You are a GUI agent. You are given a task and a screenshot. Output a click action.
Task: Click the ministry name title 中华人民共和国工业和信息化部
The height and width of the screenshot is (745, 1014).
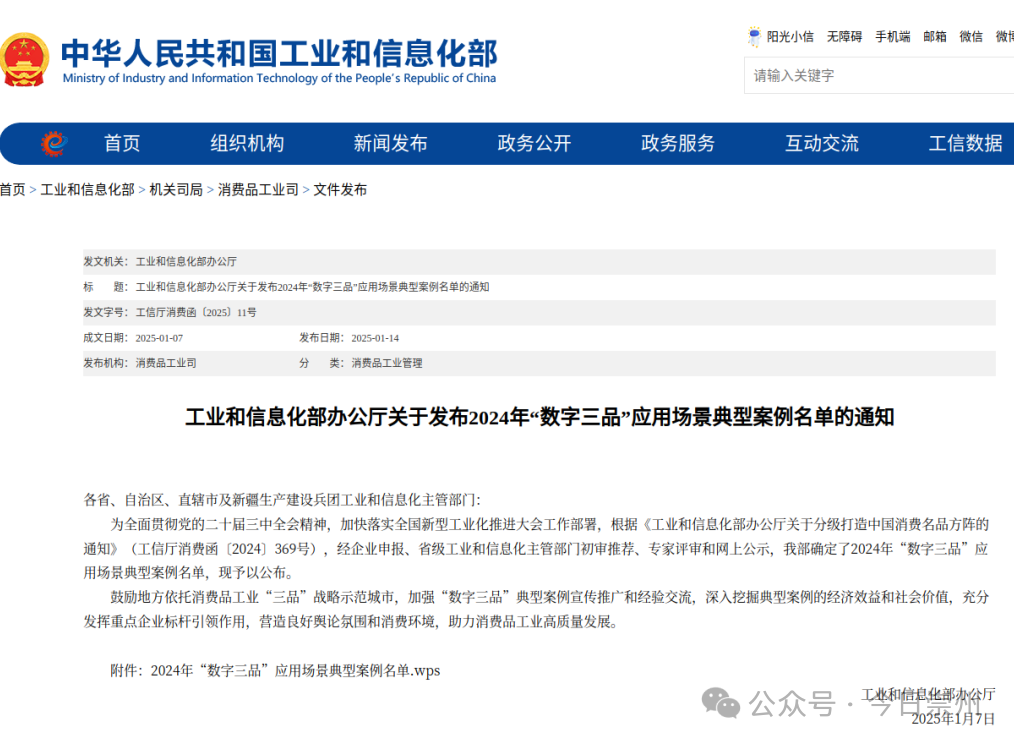pyautogui.click(x=279, y=53)
